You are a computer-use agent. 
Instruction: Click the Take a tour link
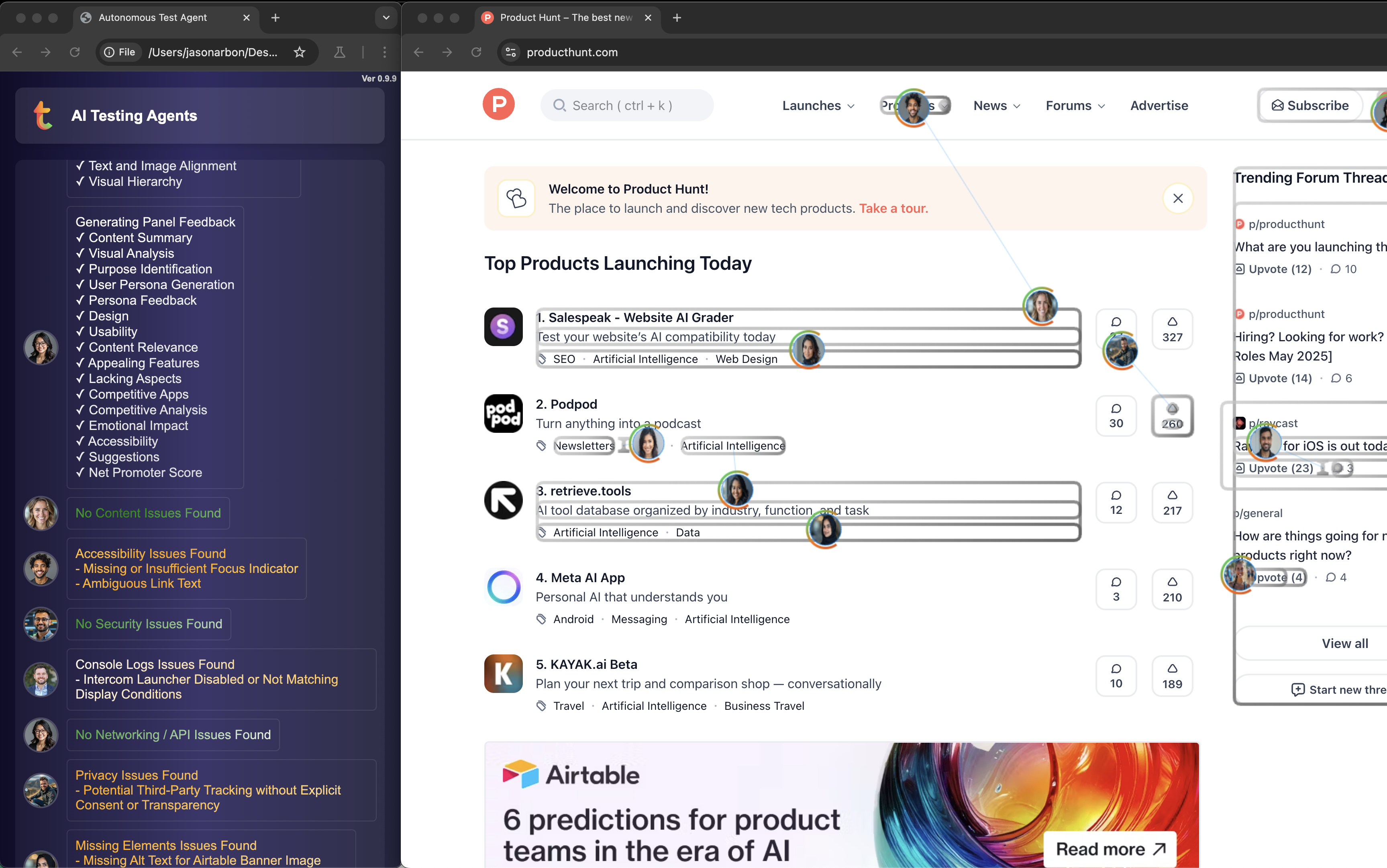pos(893,208)
